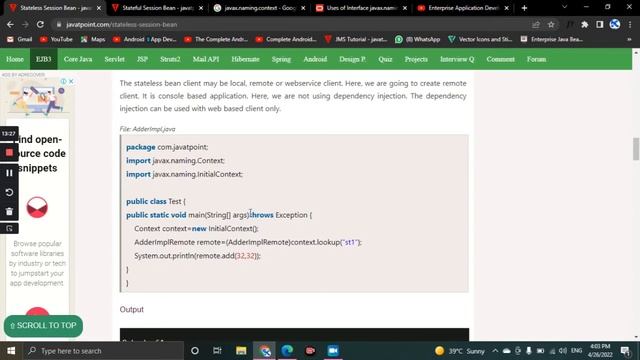640x360 pixels.
Task: Open the volume control in the tray
Action: [x=563, y=351]
